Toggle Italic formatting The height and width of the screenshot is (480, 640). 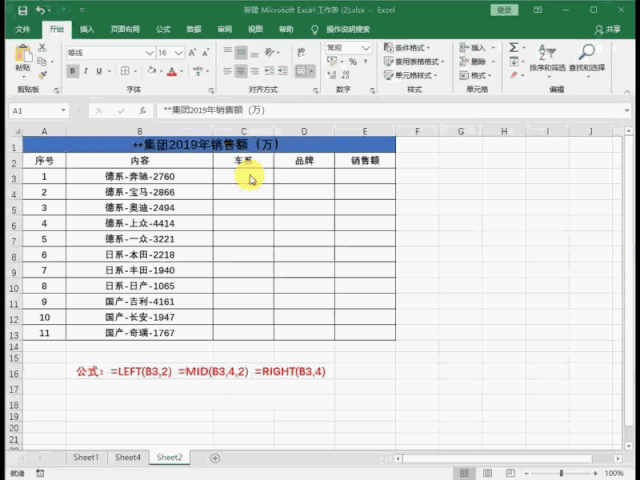coord(86,71)
